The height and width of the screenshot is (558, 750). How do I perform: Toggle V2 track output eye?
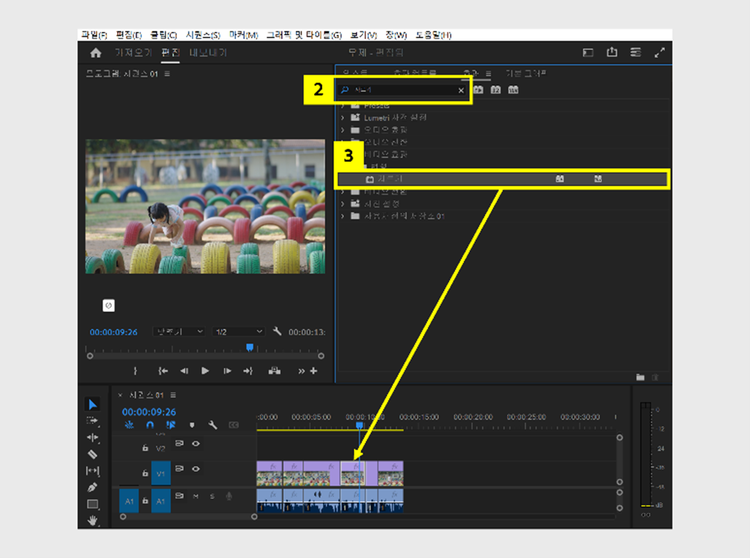196,443
